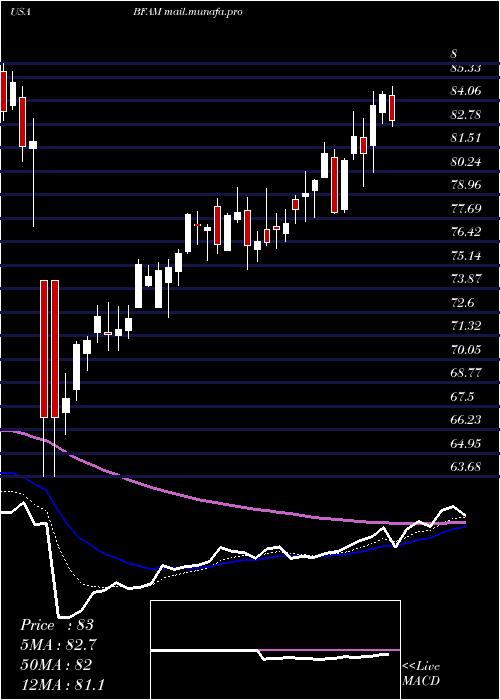The image size is (500, 700).
Task: Click the 67.5 price axis label
Action: coord(462,396)
